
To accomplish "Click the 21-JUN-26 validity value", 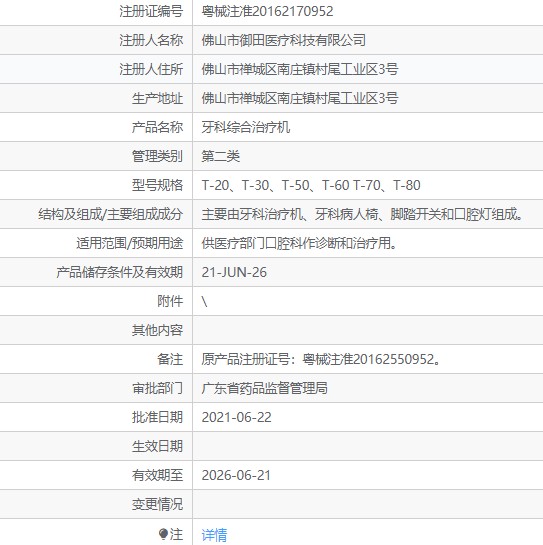I will click(x=234, y=272).
